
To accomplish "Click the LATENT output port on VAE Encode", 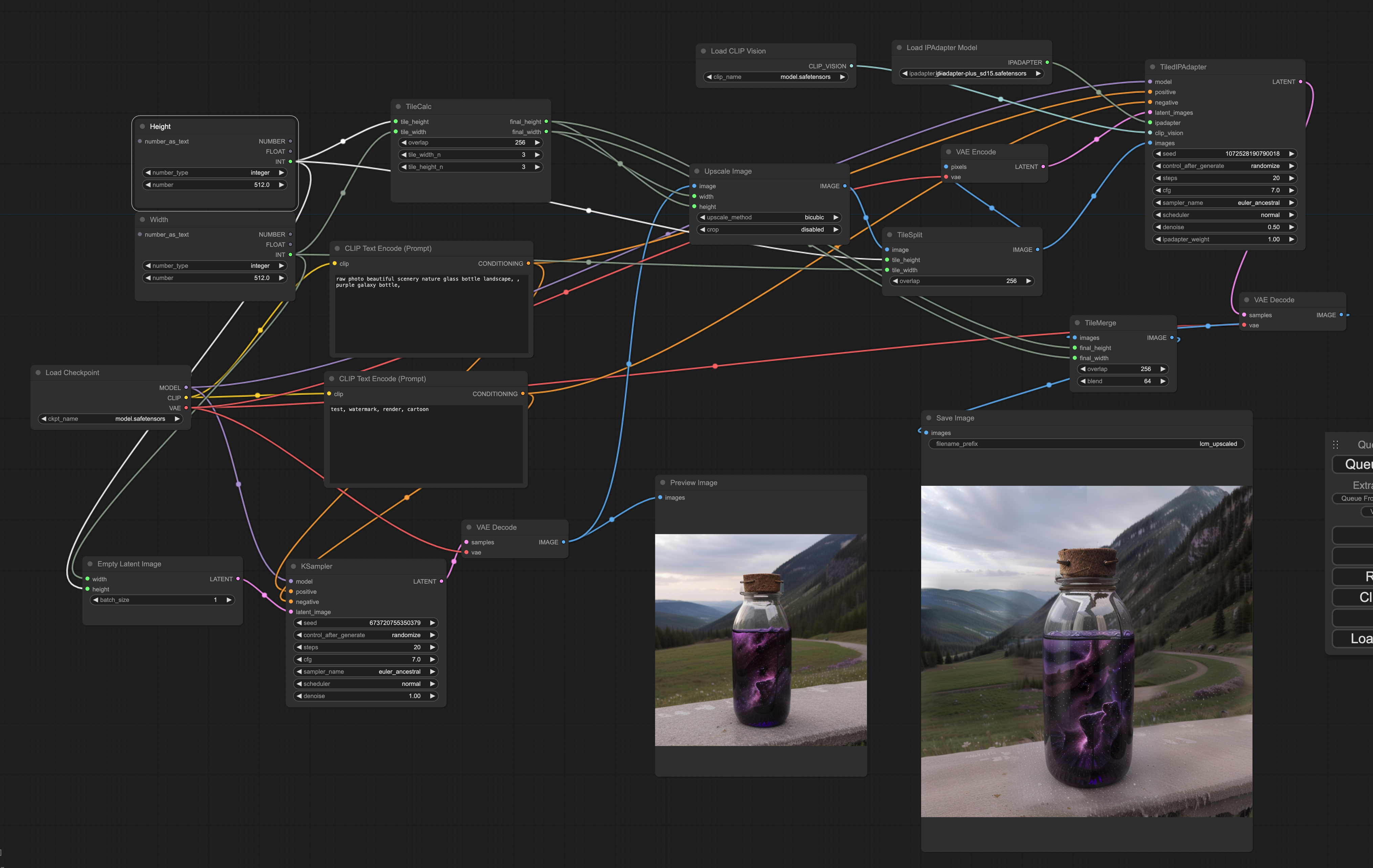I will click(x=1043, y=167).
